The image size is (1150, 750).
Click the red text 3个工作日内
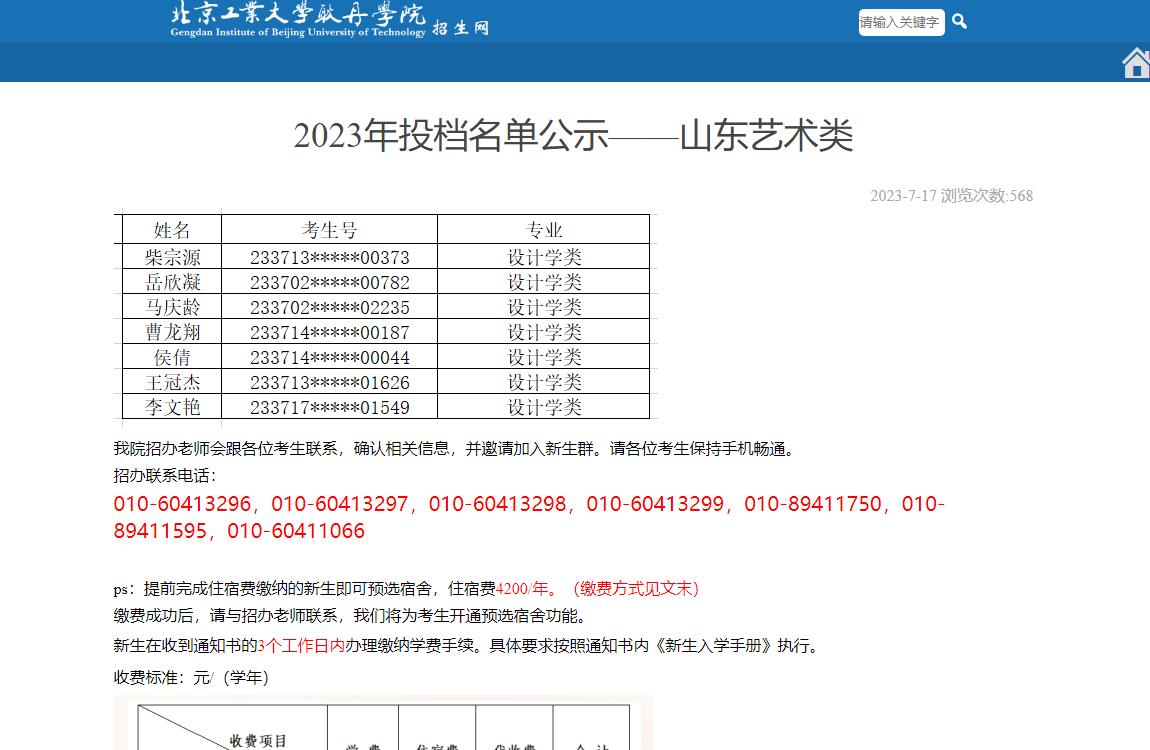301,646
